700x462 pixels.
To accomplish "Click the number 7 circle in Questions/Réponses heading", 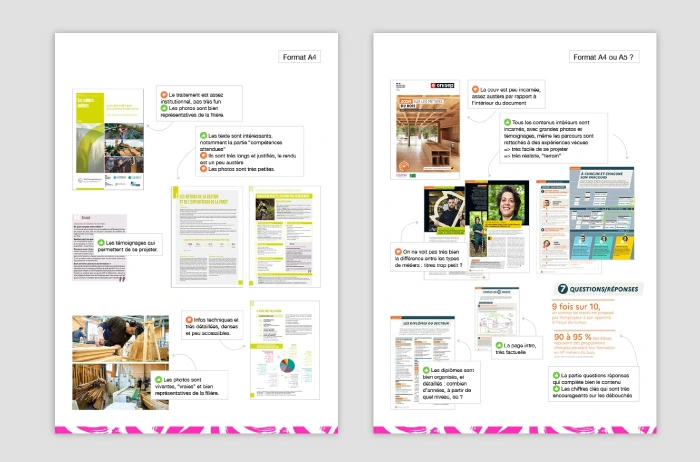I will click(x=563, y=289).
